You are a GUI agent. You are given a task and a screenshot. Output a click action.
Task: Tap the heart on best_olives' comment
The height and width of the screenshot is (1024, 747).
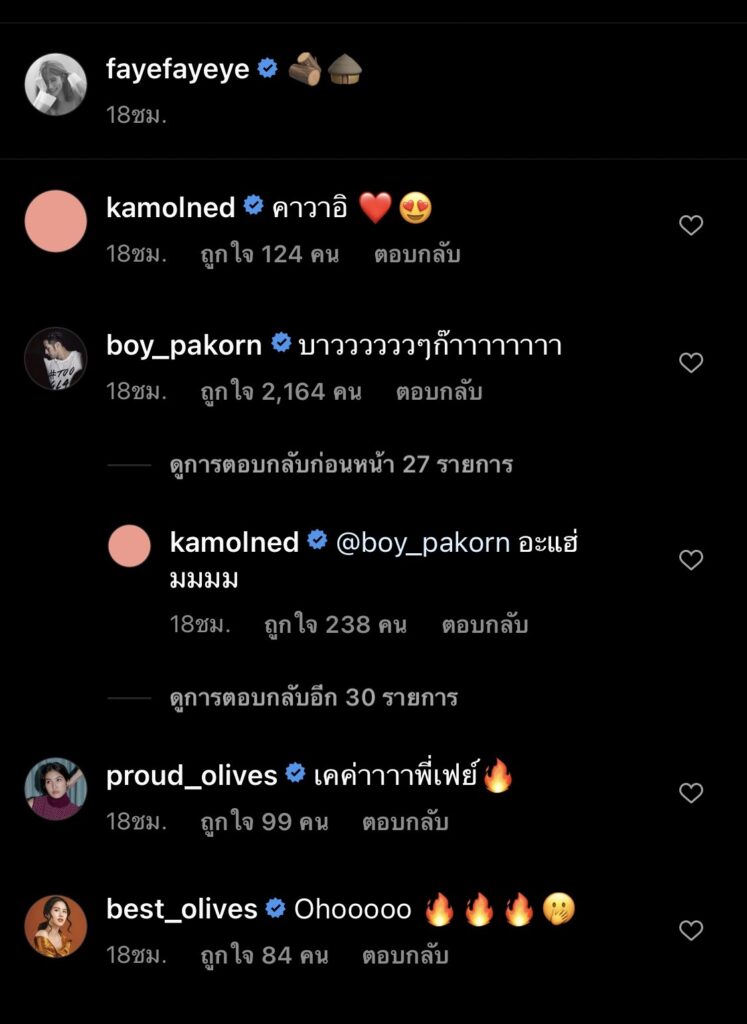691,931
